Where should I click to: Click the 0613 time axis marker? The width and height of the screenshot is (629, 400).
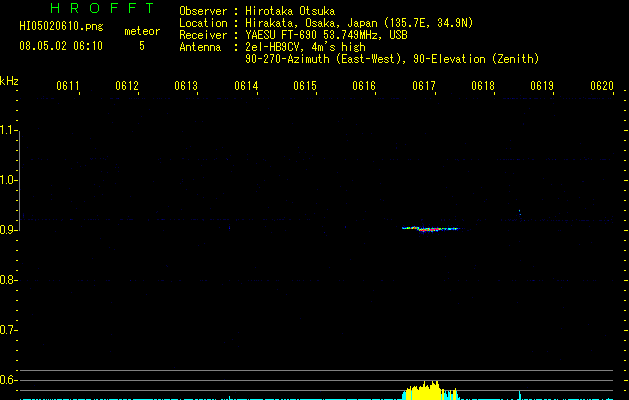[x=186, y=86]
